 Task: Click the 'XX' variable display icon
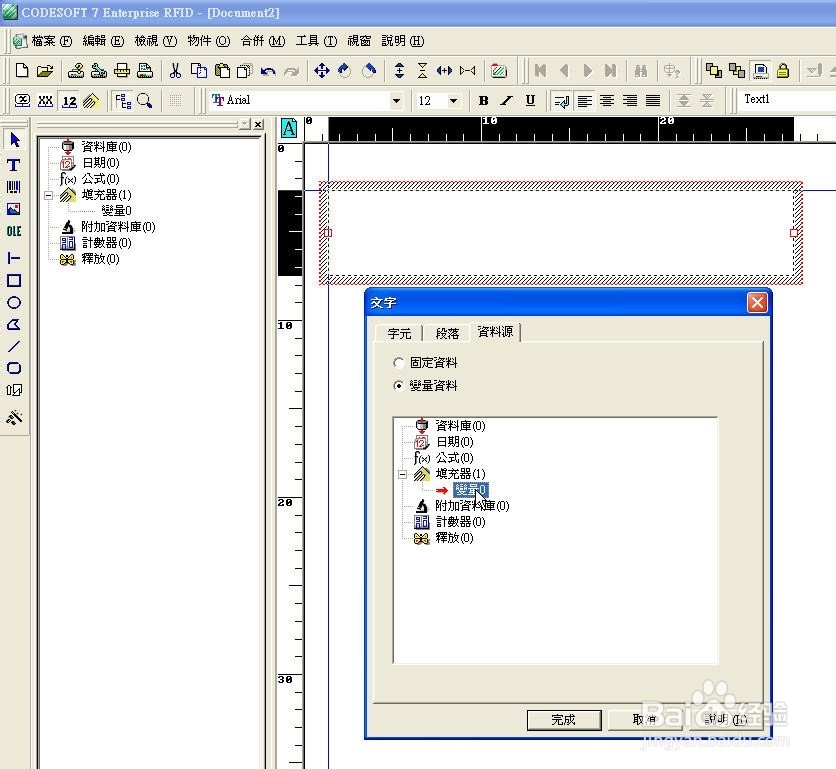tap(45, 101)
